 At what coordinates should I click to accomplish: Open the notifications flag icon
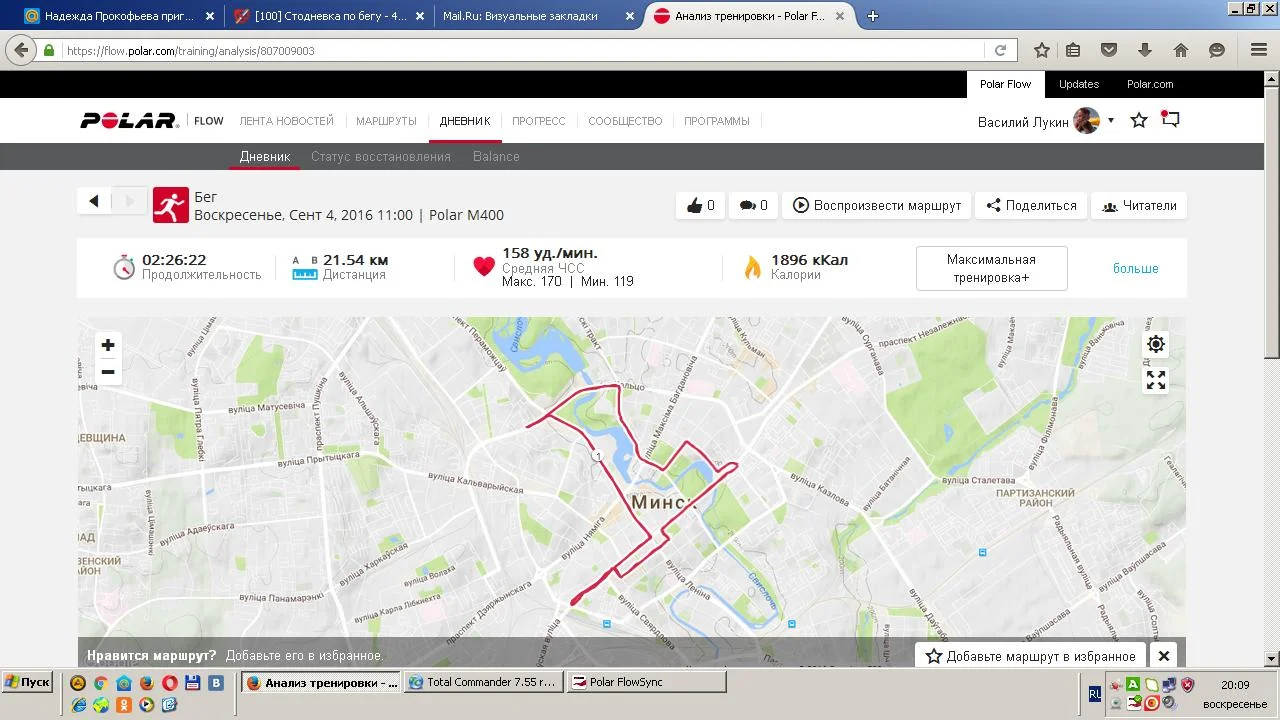[x=1170, y=120]
